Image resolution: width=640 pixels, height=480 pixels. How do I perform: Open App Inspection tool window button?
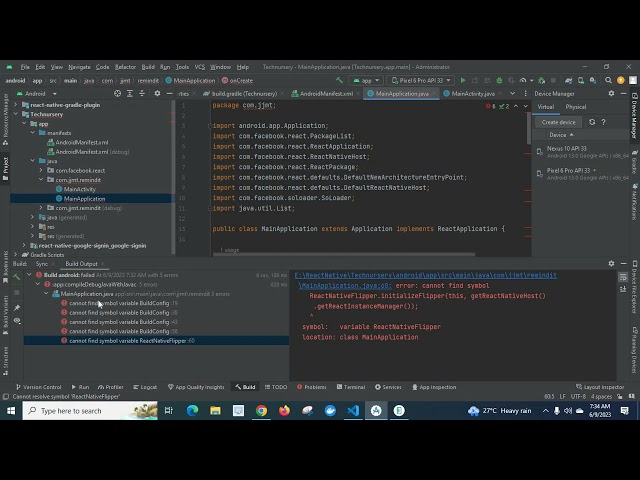pos(434,387)
